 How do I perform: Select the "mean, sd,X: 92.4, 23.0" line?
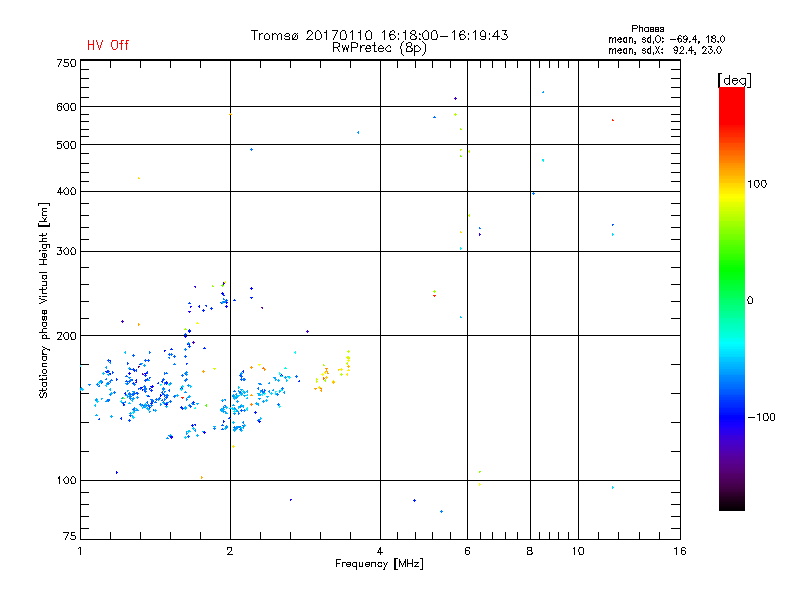point(665,50)
